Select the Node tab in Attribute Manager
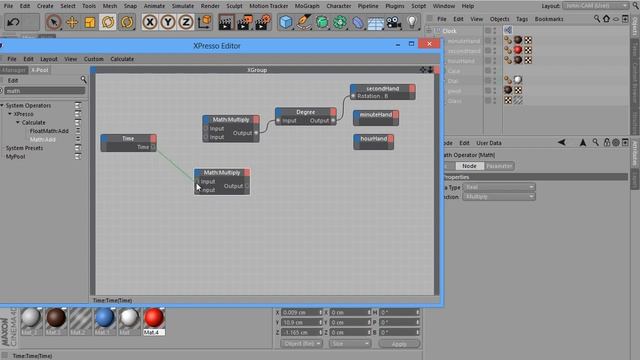 [x=469, y=166]
